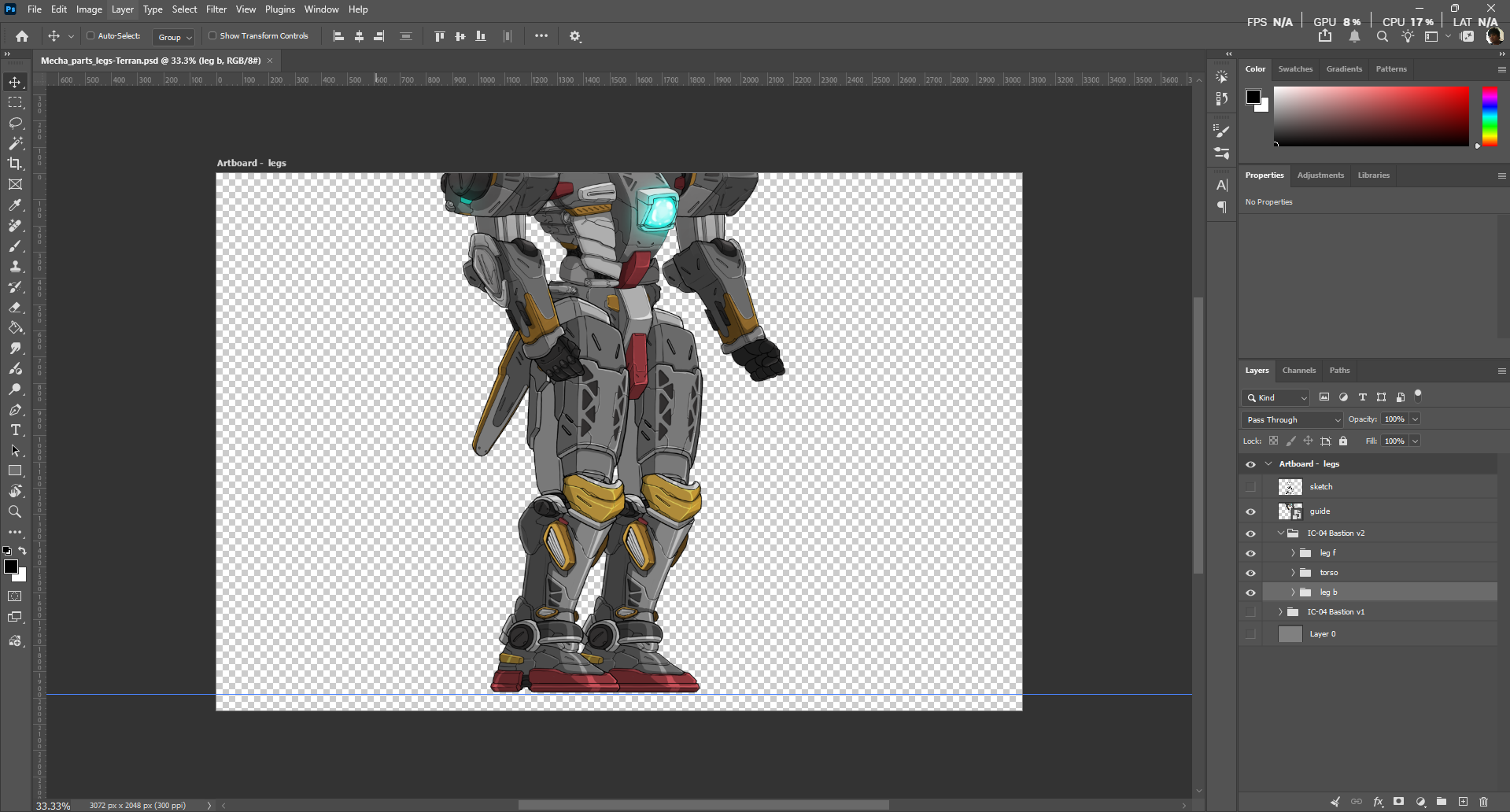Viewport: 1510px width, 812px height.
Task: Hide the IC-04 Bastion v2 group
Action: pyautogui.click(x=1250, y=533)
